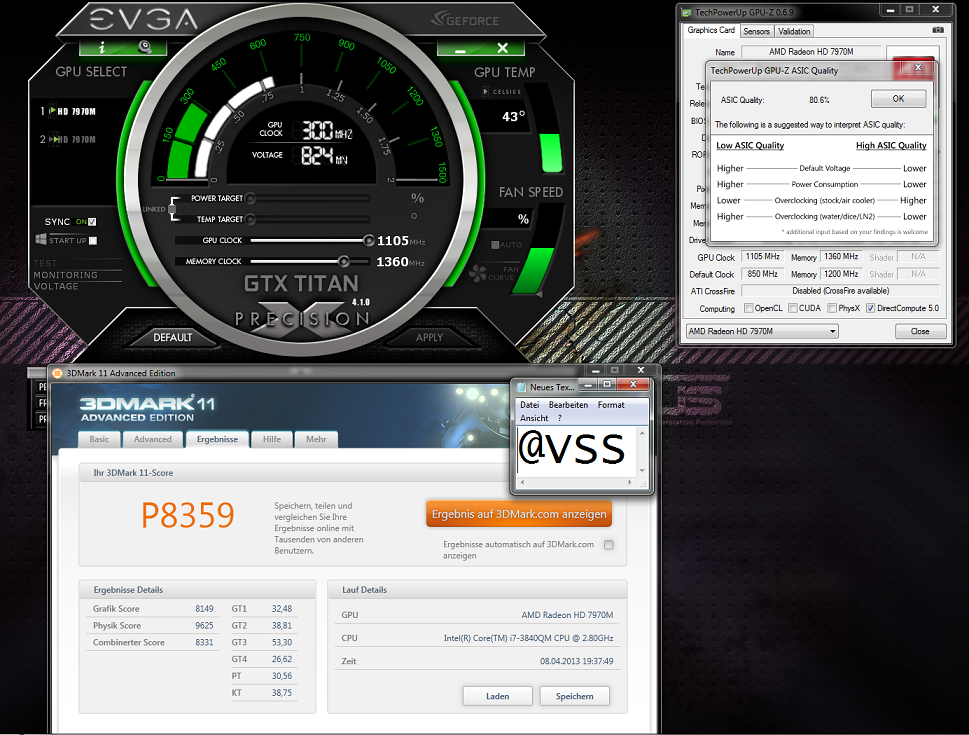Toggle the Celsius temperature unit arrow
Viewport: 969px width, 735px height.
tap(486, 91)
